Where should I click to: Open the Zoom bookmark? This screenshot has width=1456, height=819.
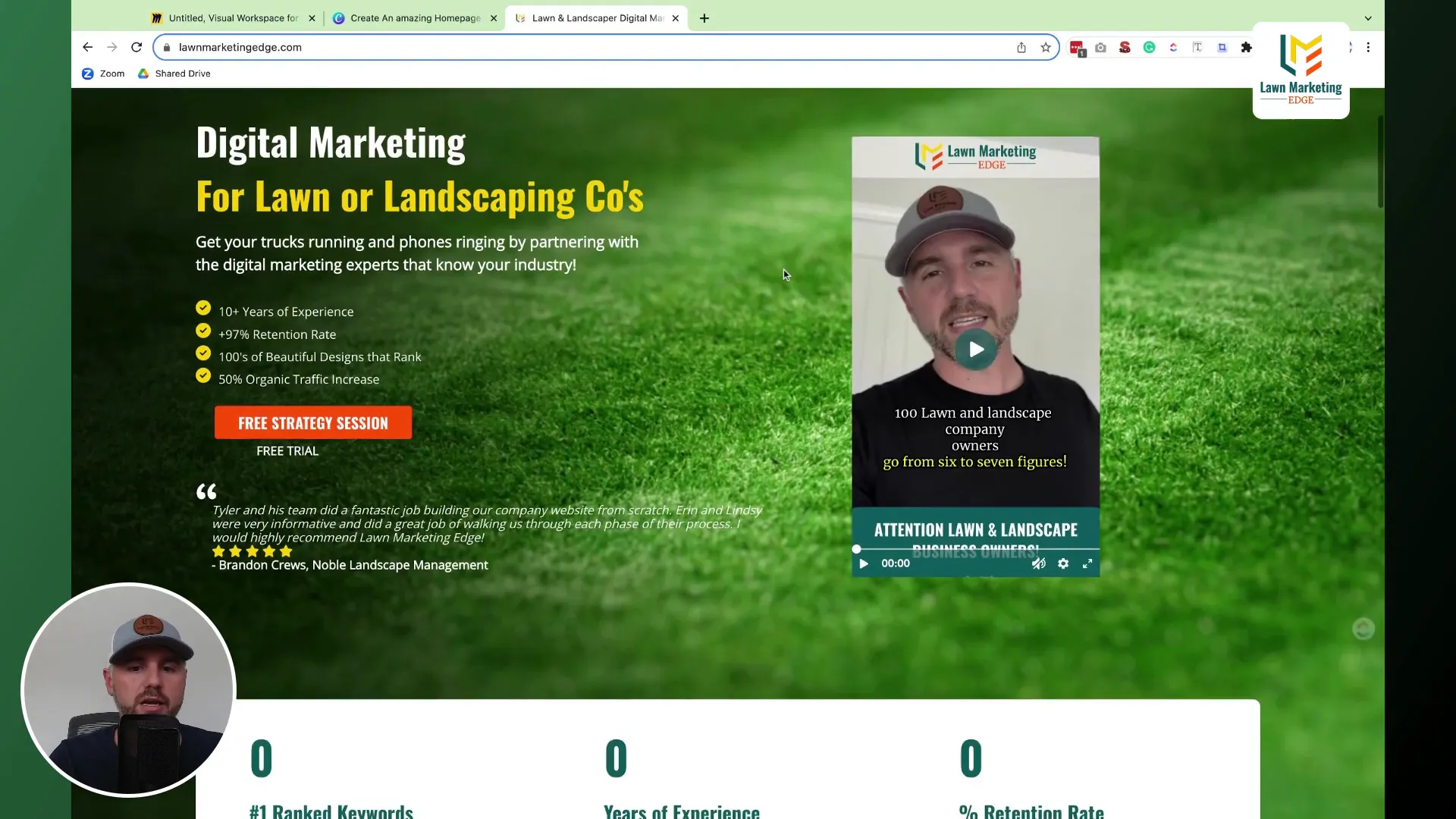(103, 74)
